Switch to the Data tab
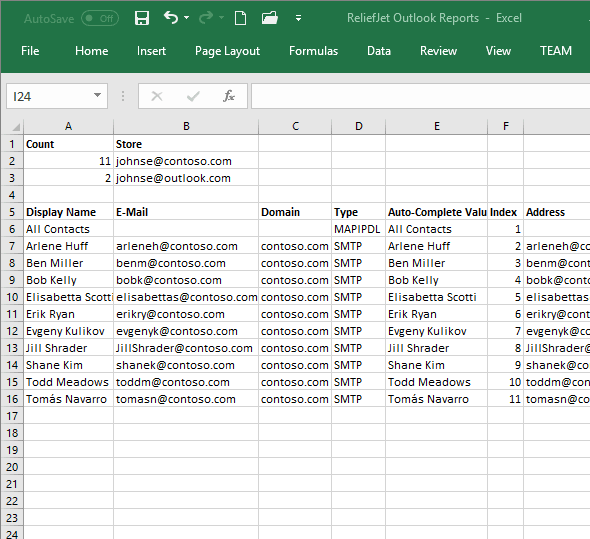 pos(379,51)
